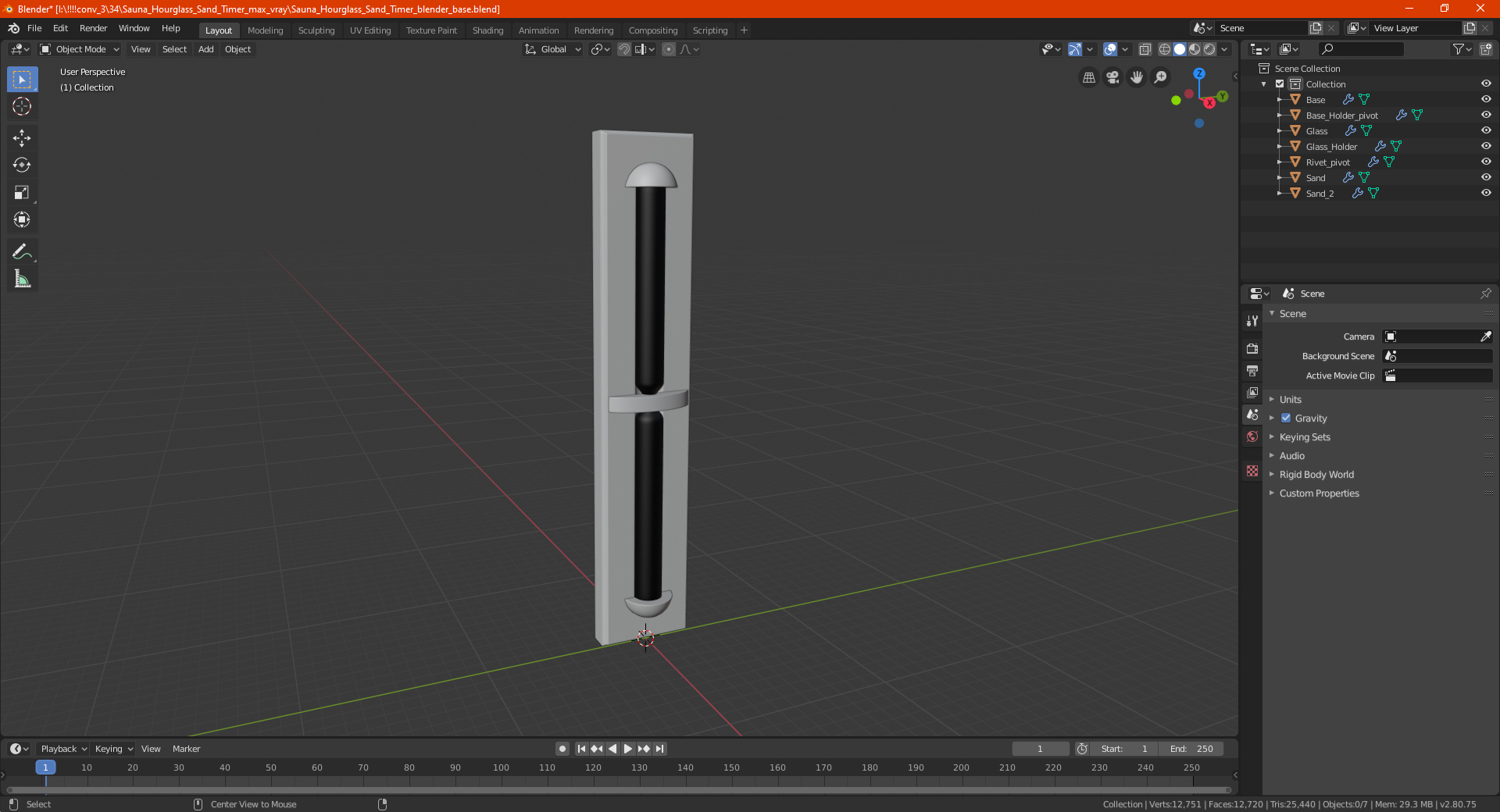Open the World properties tab
Image resolution: width=1500 pixels, height=812 pixels.
(x=1252, y=436)
